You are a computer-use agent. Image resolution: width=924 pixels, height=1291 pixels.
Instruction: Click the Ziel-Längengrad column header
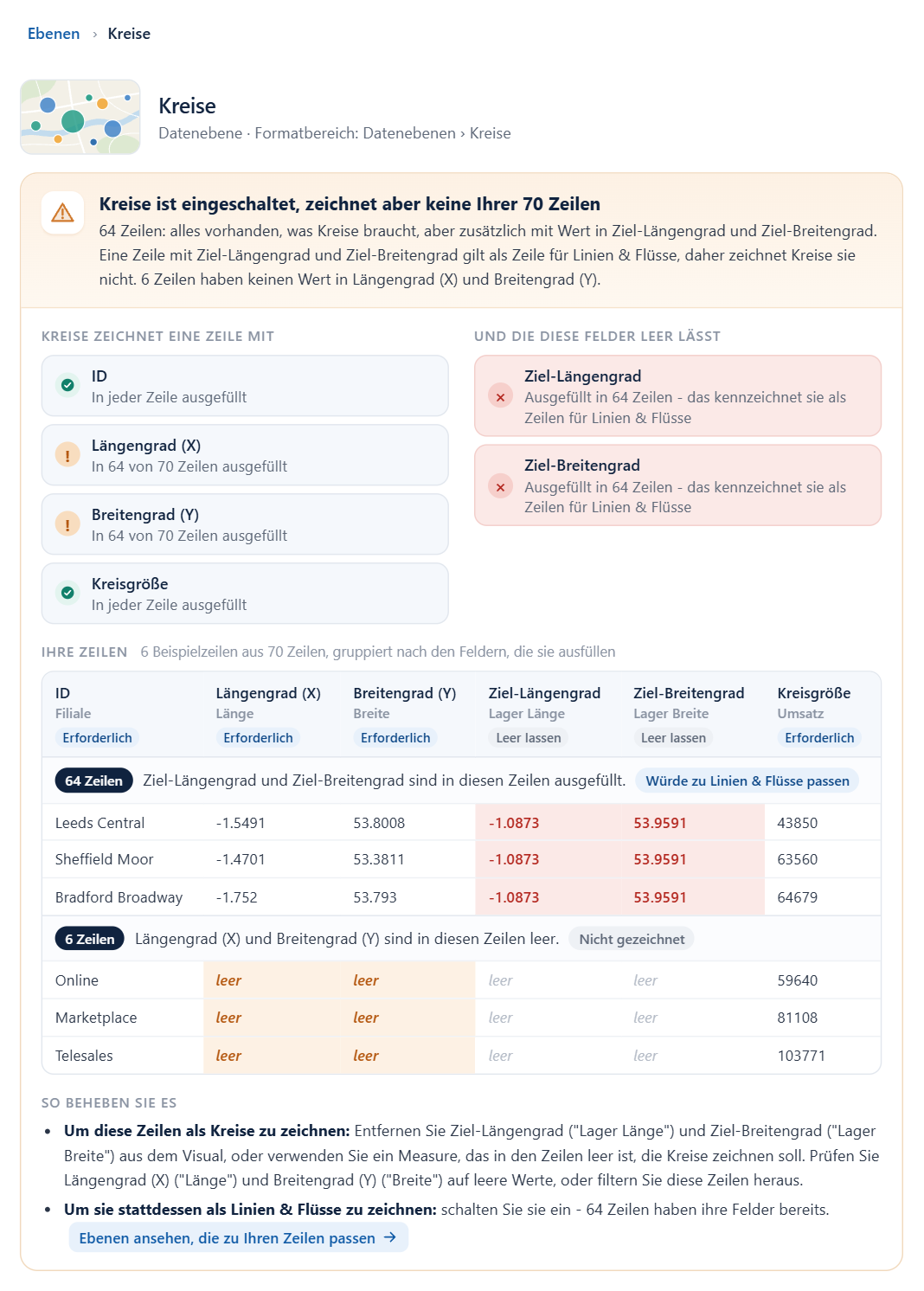tap(544, 693)
